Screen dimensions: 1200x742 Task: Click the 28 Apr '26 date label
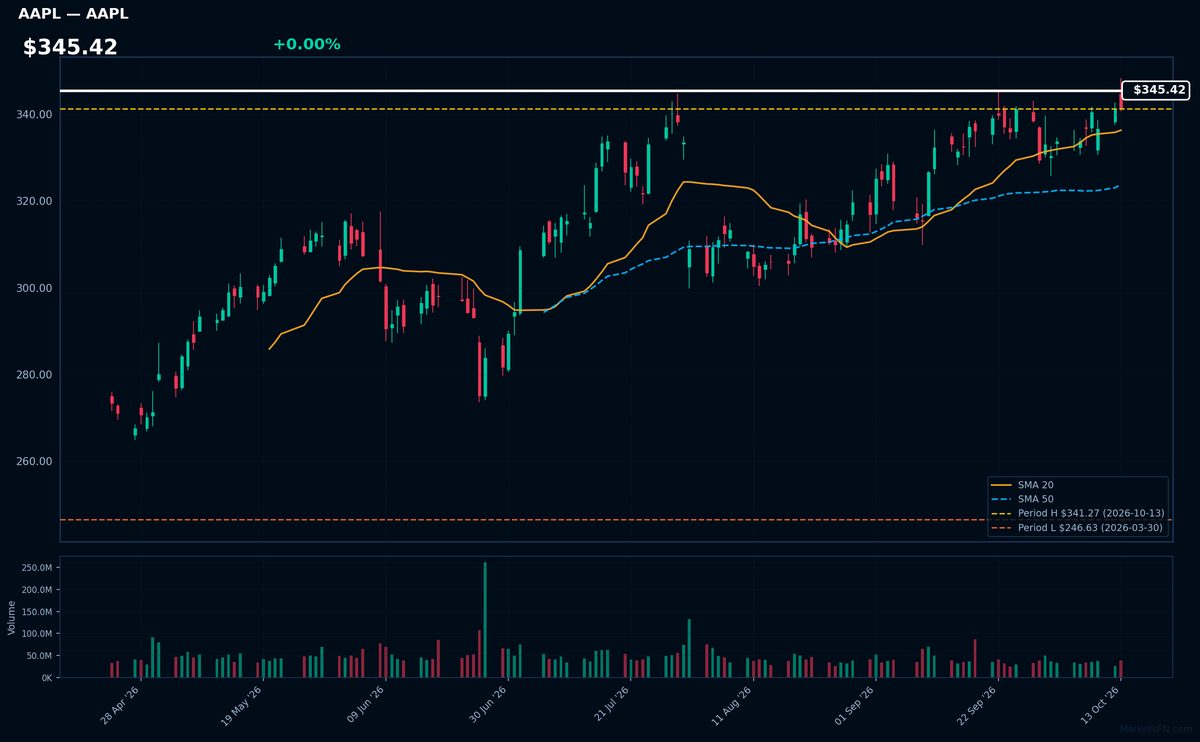(x=118, y=704)
